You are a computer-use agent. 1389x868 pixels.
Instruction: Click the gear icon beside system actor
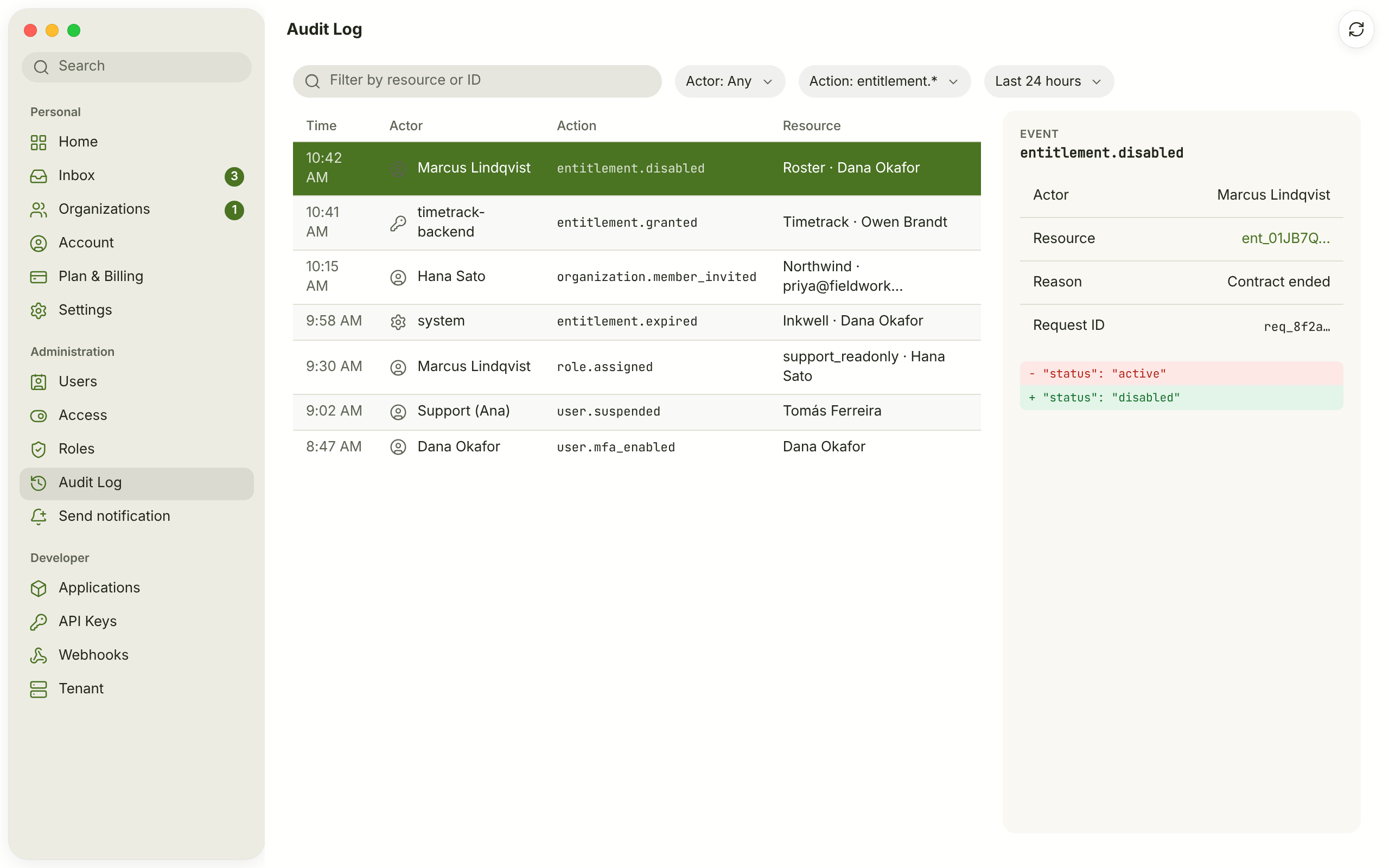click(x=398, y=322)
